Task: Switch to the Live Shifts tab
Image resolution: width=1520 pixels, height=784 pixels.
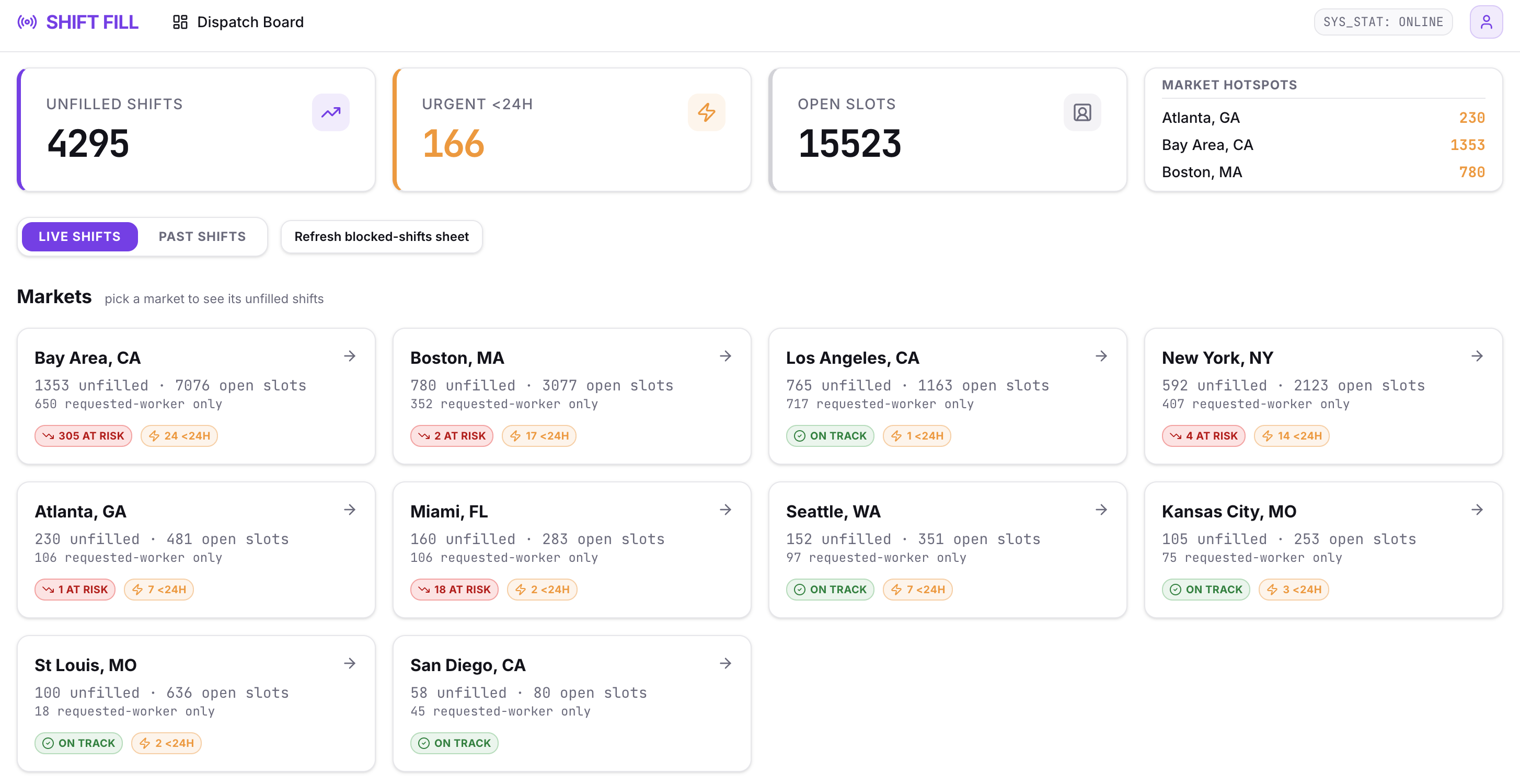Action: click(x=79, y=237)
